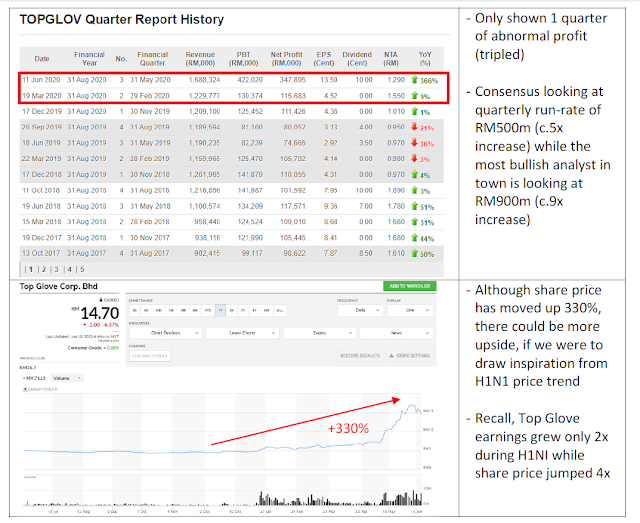Image resolution: width=640 pixels, height=523 pixels.
Task: Click the green up arrow beside 44% YoY
Action: (x=415, y=238)
